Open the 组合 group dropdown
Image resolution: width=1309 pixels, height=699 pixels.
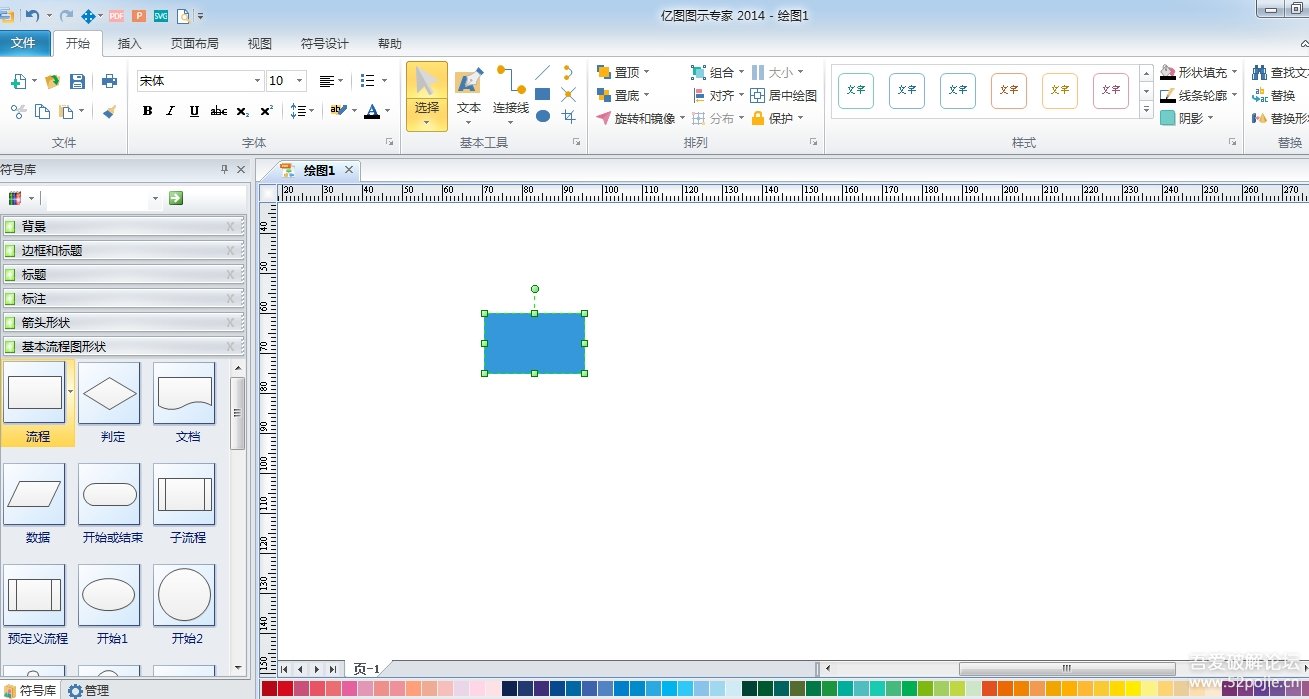[718, 72]
